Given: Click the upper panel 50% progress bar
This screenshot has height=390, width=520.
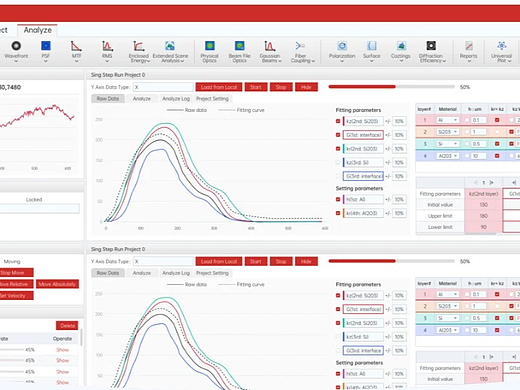Looking at the screenshot, I should 391,87.
